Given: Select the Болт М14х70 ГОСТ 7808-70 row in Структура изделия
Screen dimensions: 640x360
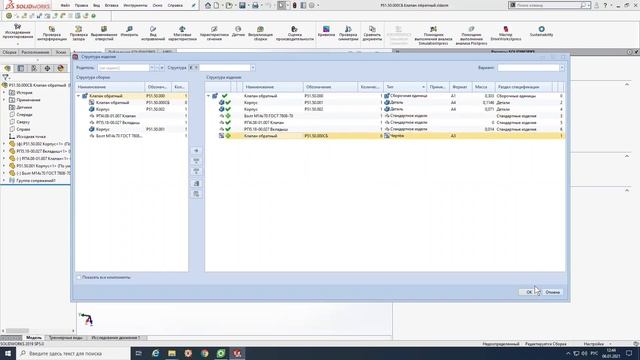Looking at the screenshot, I should tap(385, 116).
